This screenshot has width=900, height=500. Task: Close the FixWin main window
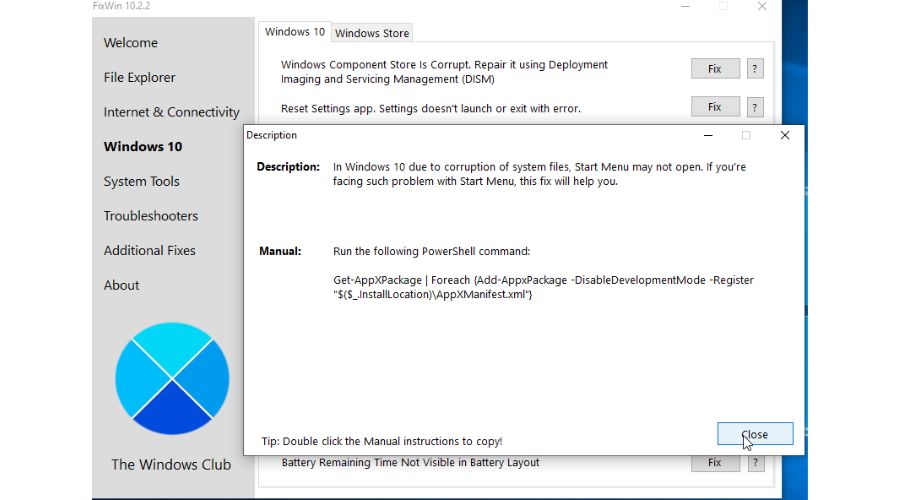click(762, 6)
